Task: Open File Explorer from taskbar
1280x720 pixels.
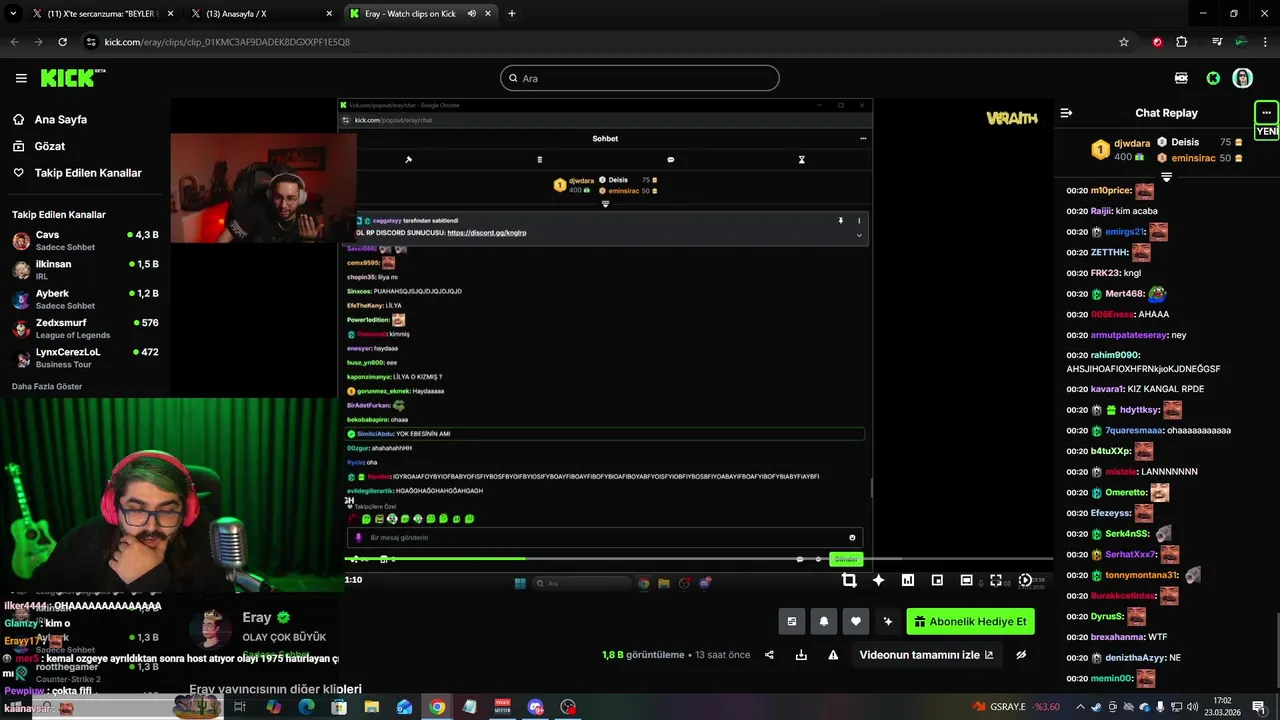Action: [x=371, y=707]
